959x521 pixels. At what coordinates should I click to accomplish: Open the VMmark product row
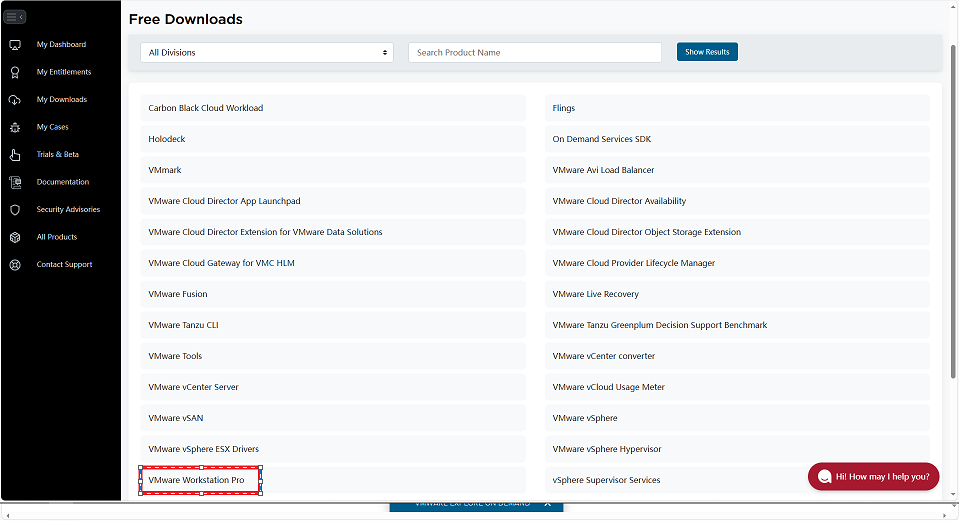[333, 170]
